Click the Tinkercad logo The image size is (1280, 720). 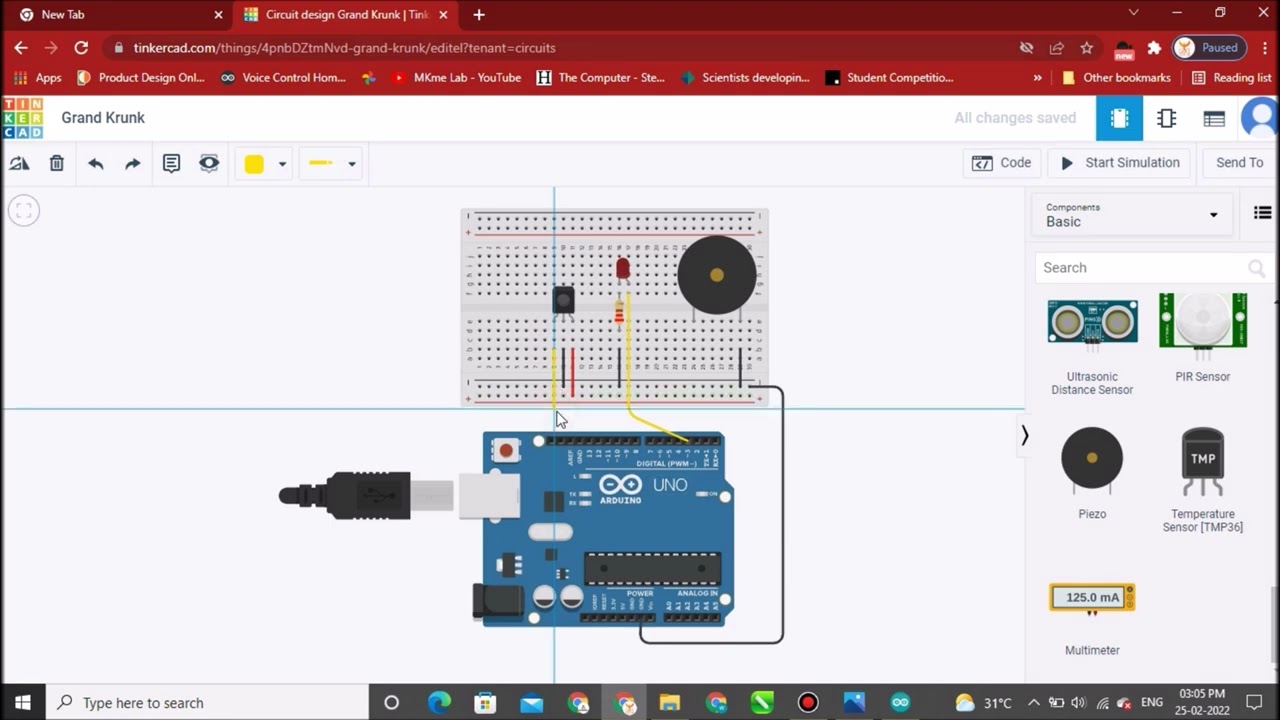click(22, 118)
